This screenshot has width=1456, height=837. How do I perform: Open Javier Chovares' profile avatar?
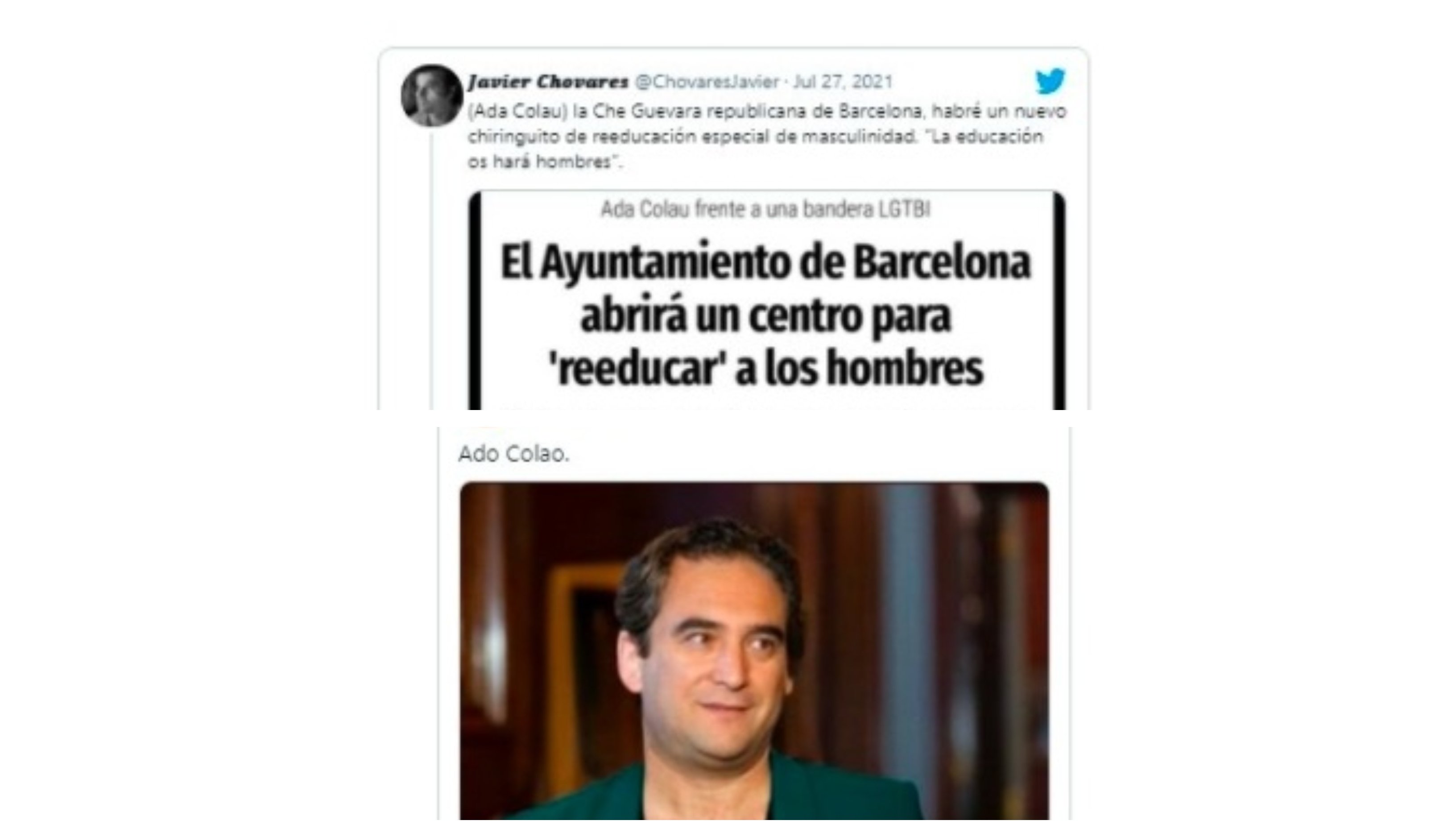432,95
